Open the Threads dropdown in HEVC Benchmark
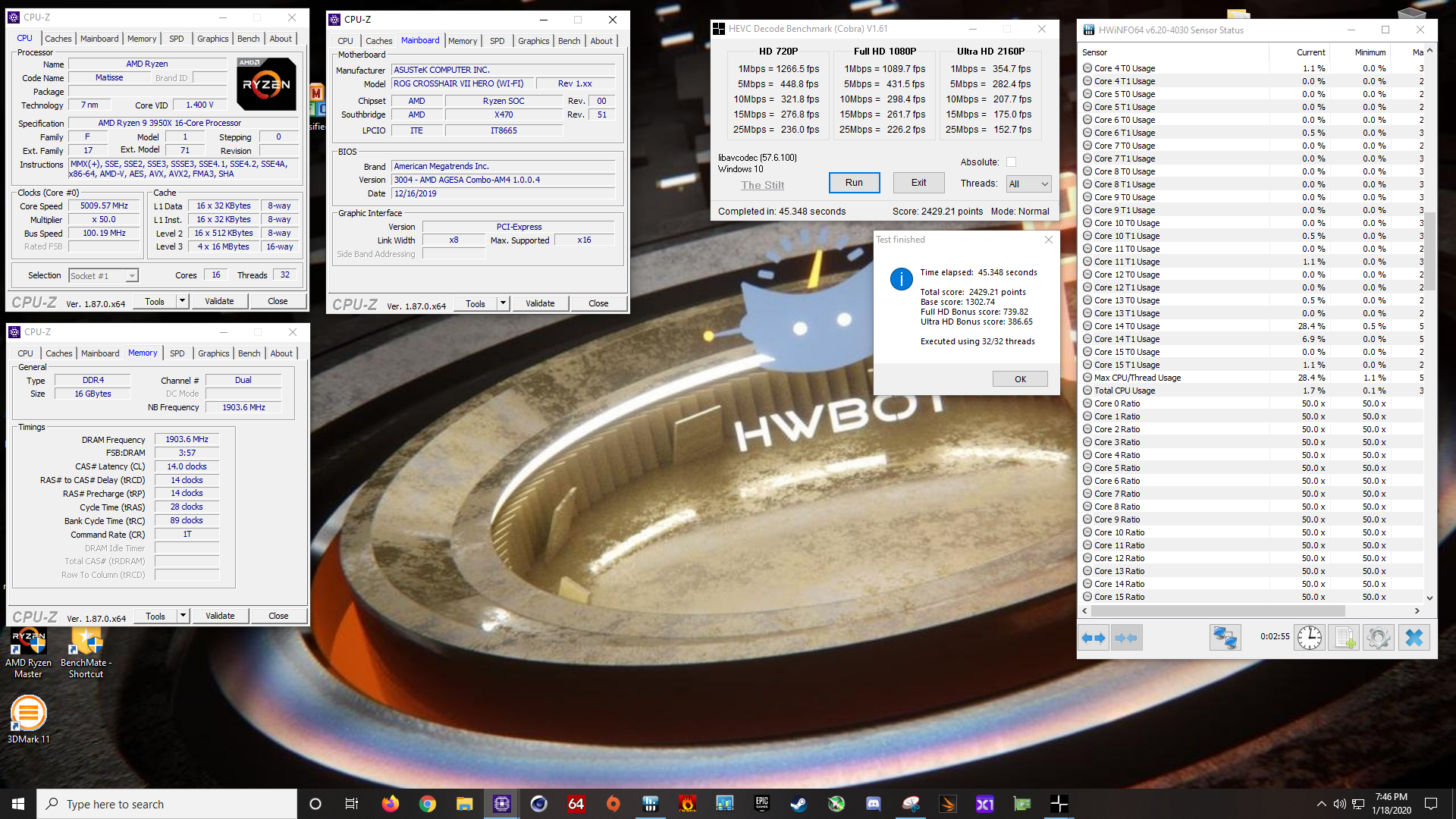Screen dimensions: 1456x819 pyautogui.click(x=1028, y=184)
